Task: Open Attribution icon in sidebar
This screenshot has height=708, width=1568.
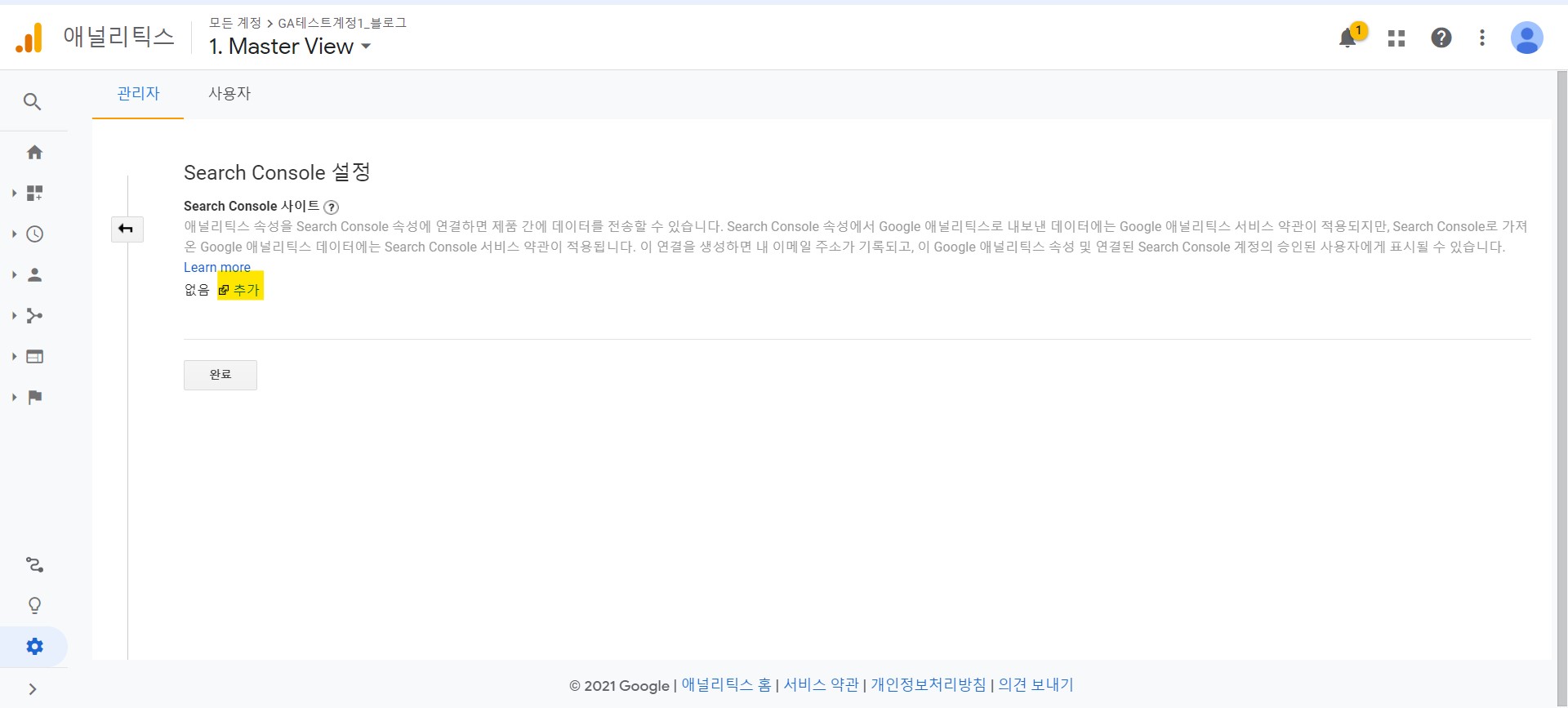Action: pos(34,564)
